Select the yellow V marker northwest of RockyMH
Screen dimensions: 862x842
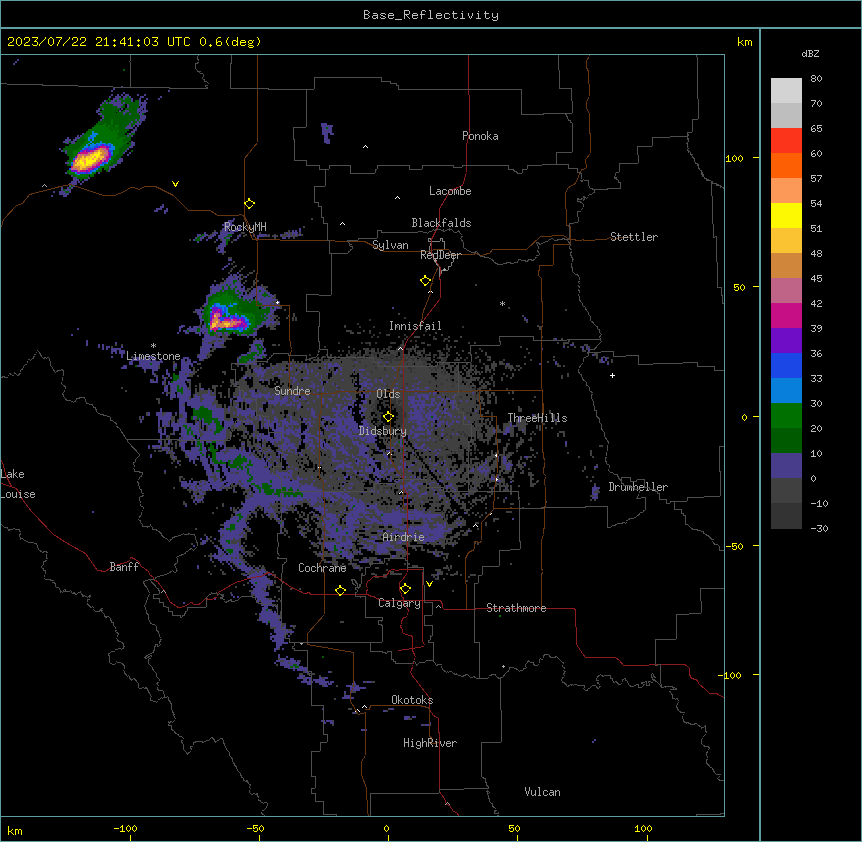[175, 184]
